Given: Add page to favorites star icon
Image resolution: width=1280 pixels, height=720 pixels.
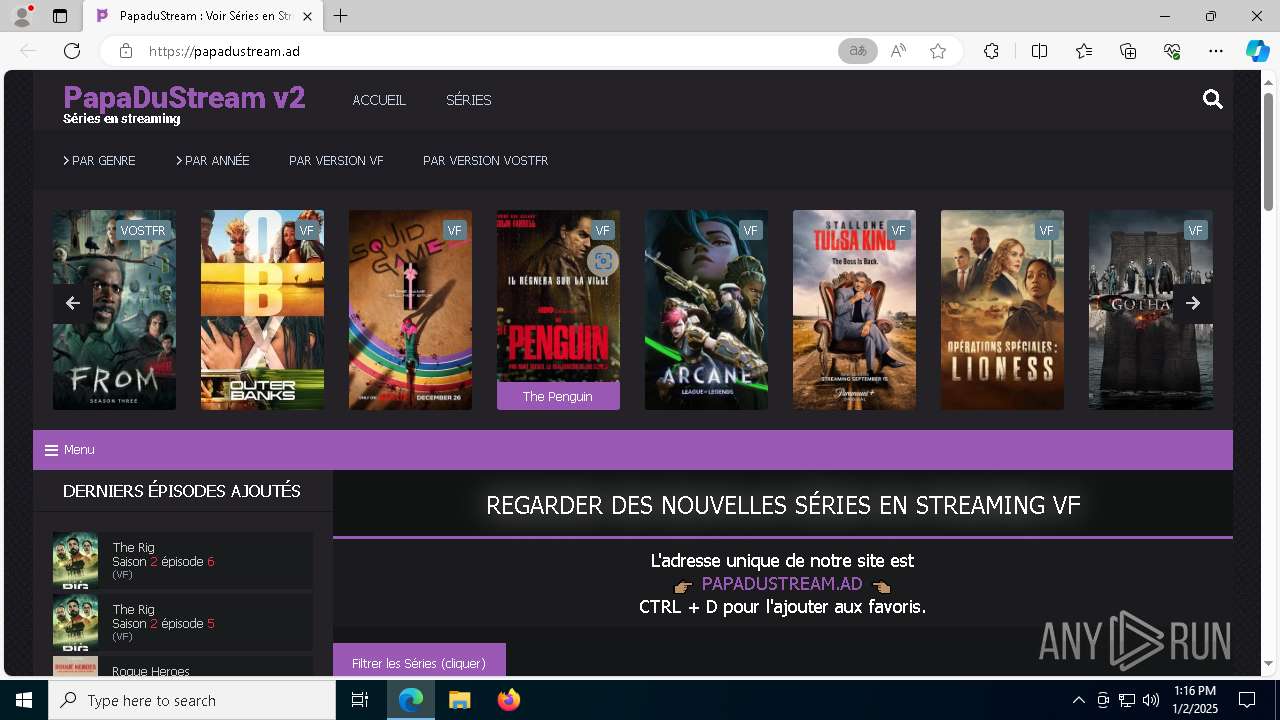Looking at the screenshot, I should pos(938,51).
